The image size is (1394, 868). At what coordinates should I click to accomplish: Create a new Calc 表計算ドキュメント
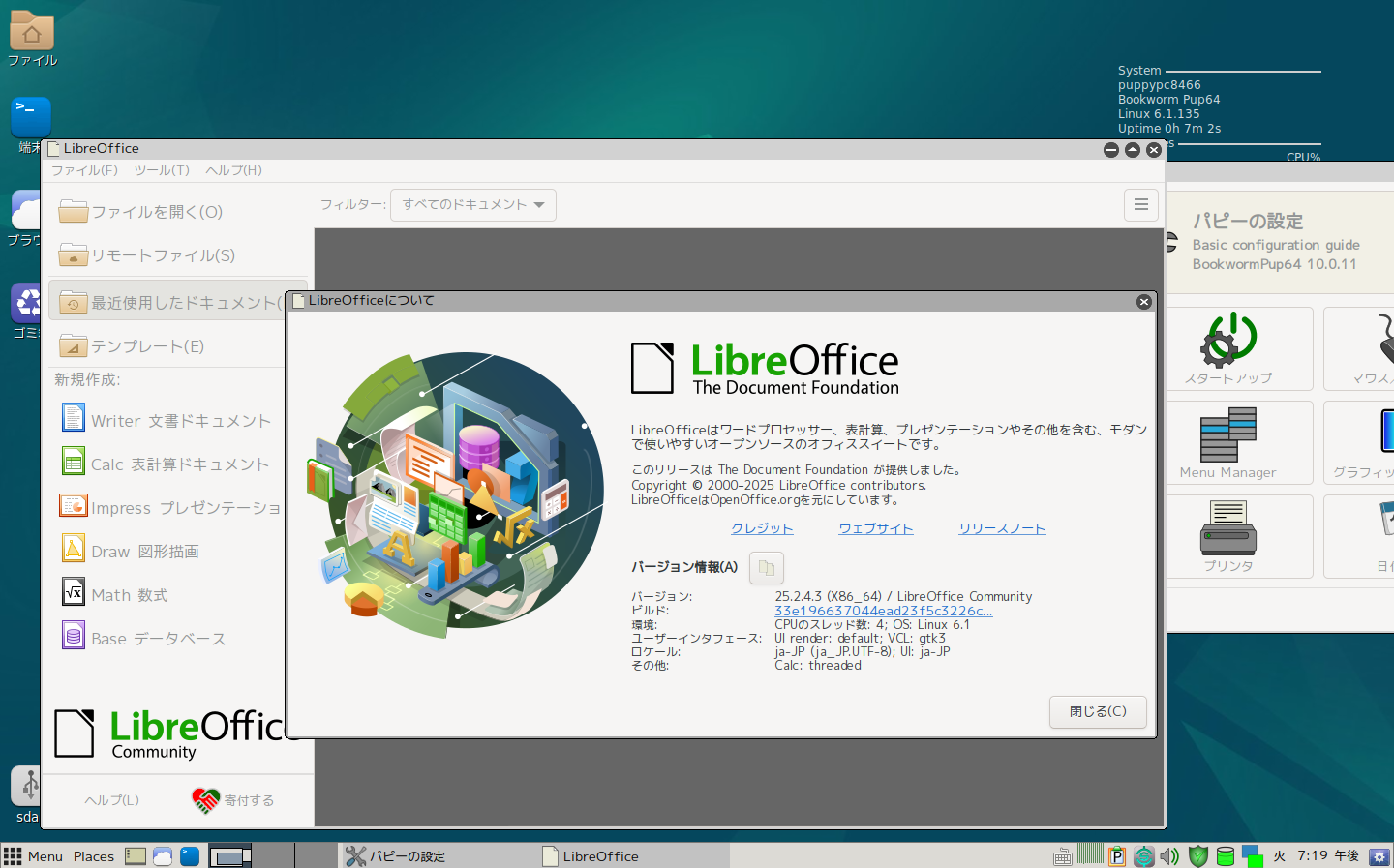coord(167,464)
